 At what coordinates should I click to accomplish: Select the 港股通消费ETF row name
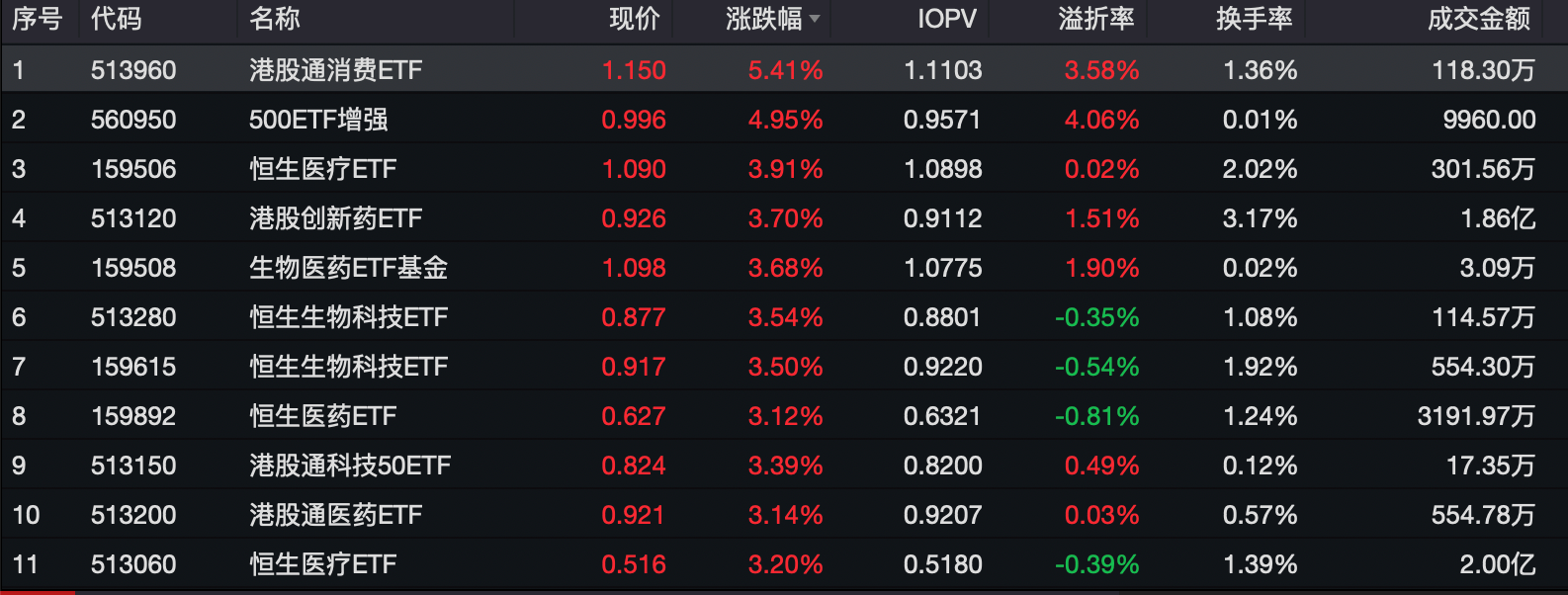(x=335, y=70)
